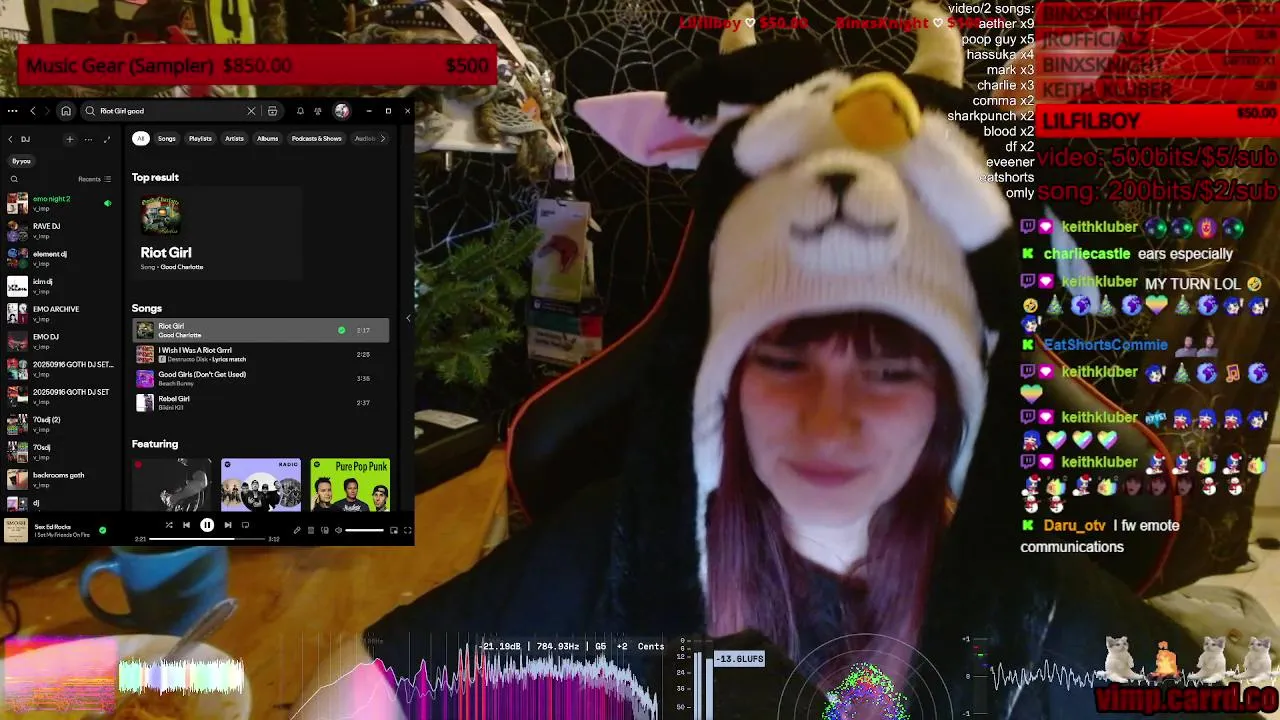Open now playing album art thumbnail

[16, 530]
